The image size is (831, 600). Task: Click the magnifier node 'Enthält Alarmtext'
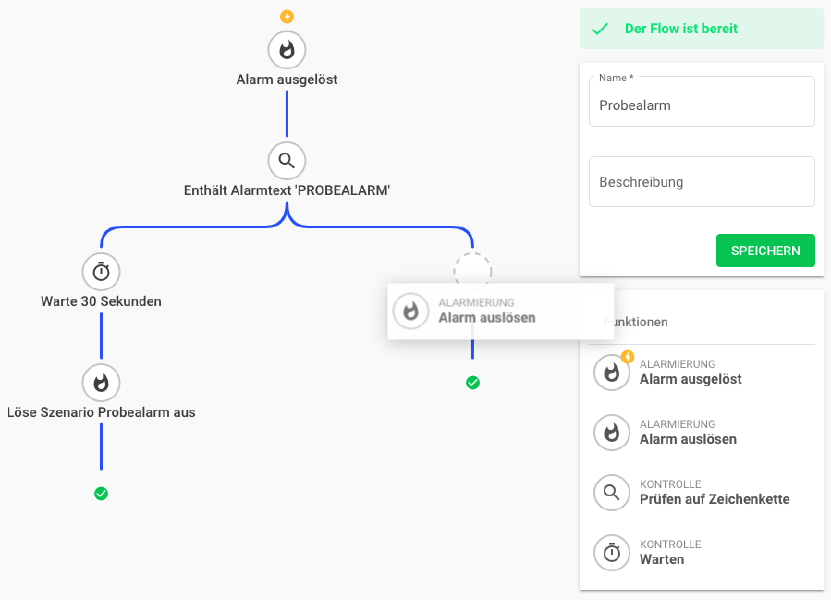tap(287, 160)
